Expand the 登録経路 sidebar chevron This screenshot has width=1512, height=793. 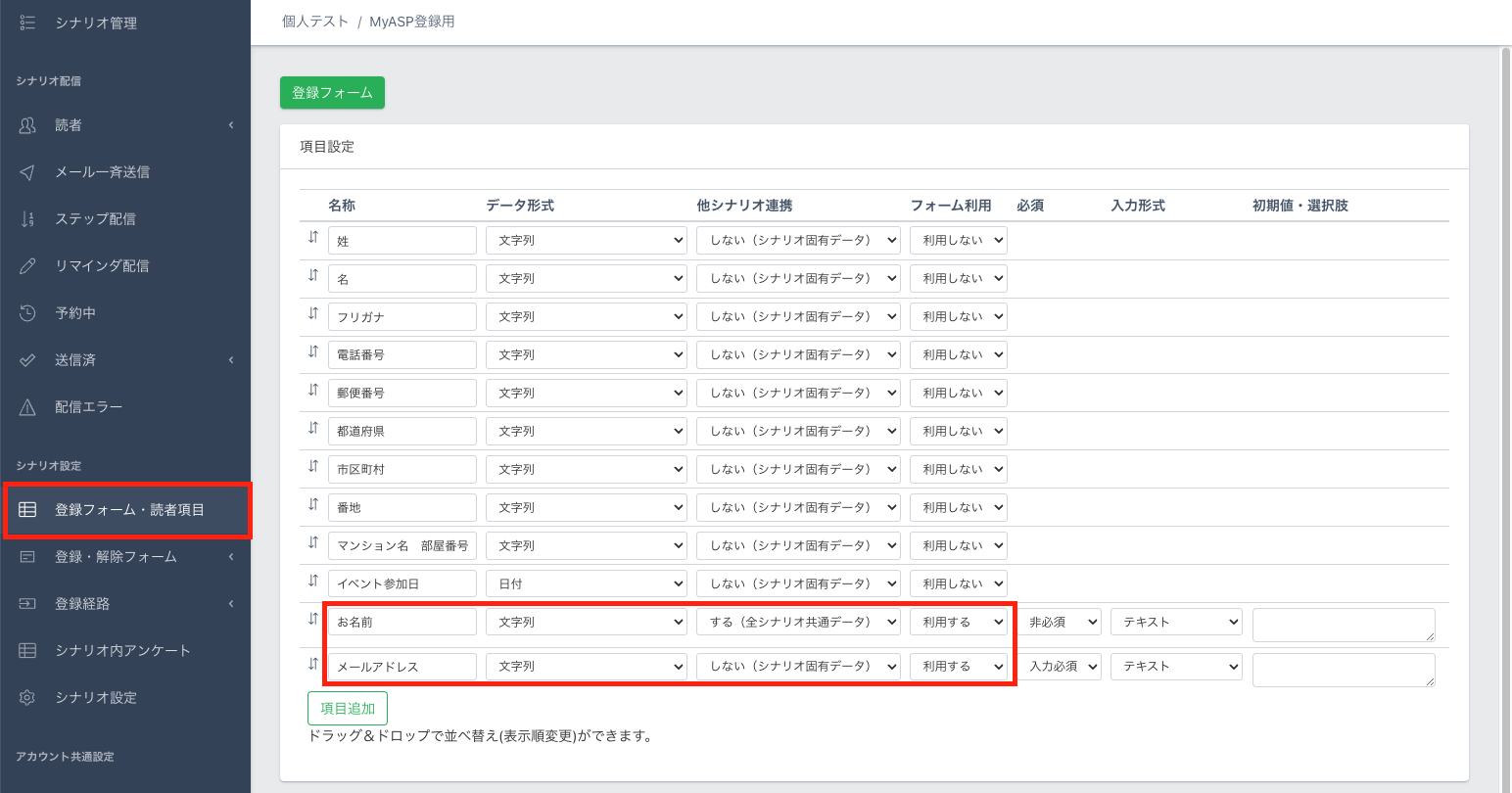[231, 604]
